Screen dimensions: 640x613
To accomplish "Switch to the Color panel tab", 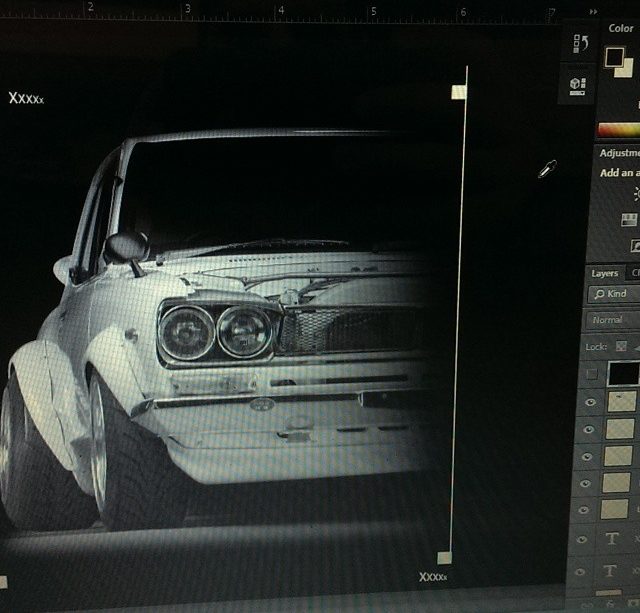I will [x=621, y=28].
